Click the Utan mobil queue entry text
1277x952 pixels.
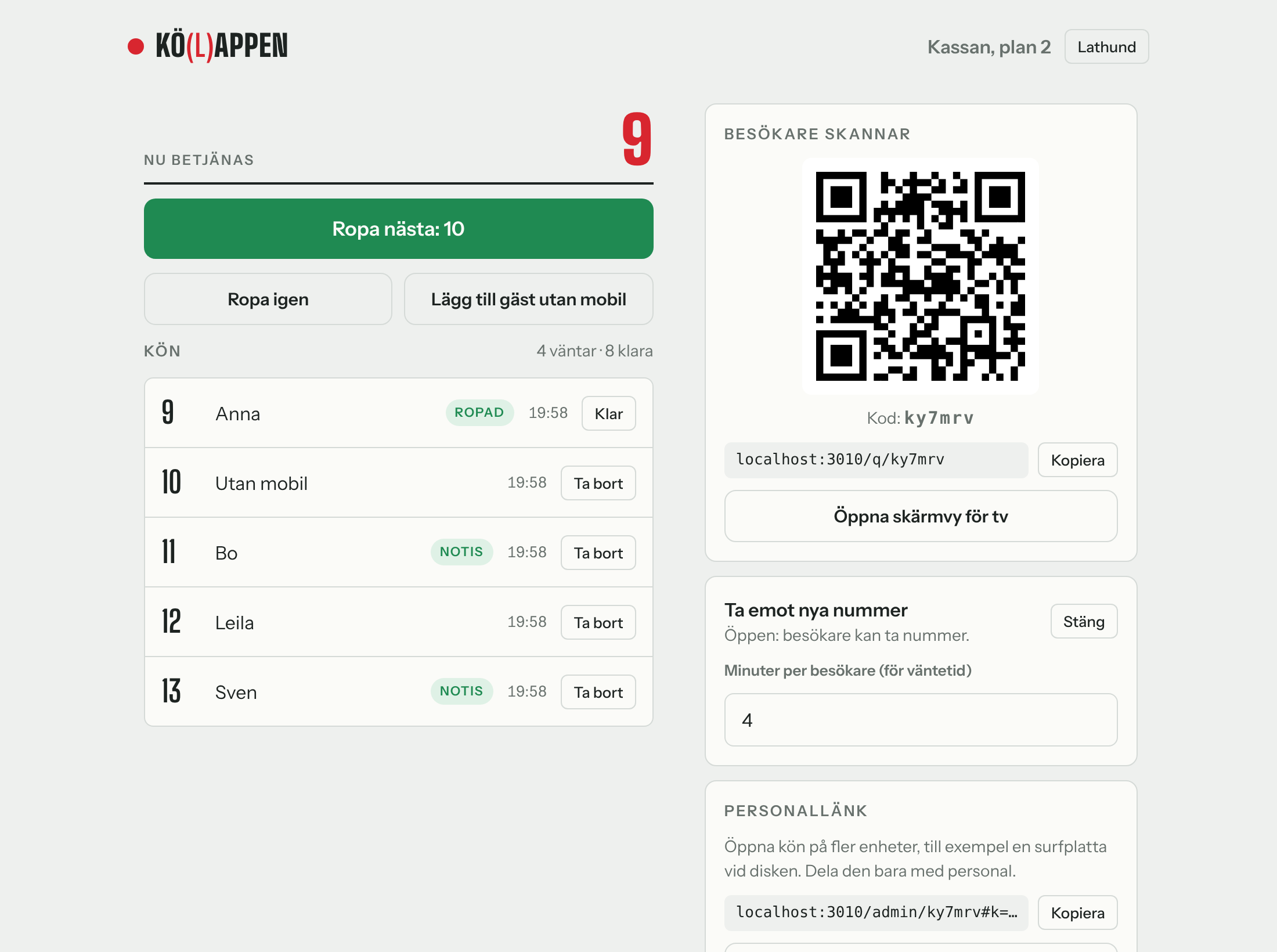tap(261, 484)
